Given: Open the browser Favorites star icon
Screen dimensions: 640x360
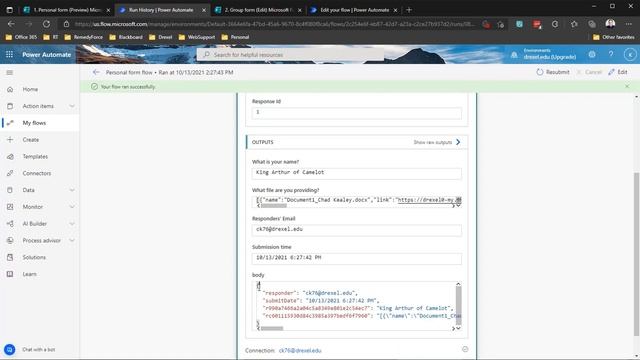Looking at the screenshot, I should [574, 24].
